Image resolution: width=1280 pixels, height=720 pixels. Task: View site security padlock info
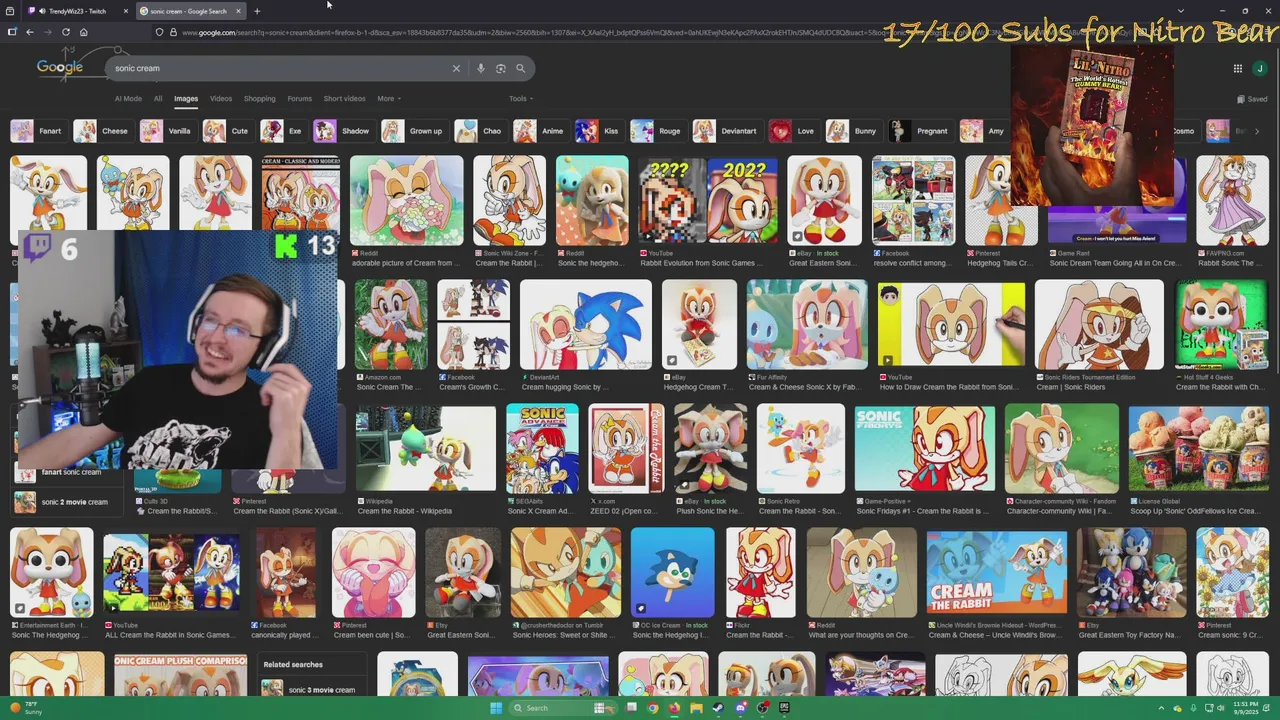173,32
